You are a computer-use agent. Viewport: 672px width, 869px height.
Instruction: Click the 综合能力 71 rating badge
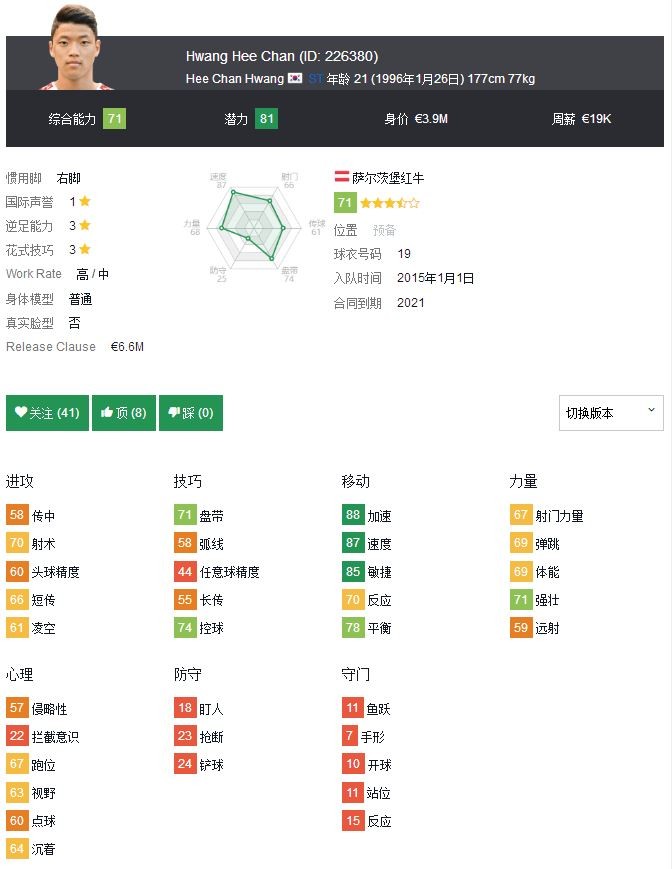point(114,119)
